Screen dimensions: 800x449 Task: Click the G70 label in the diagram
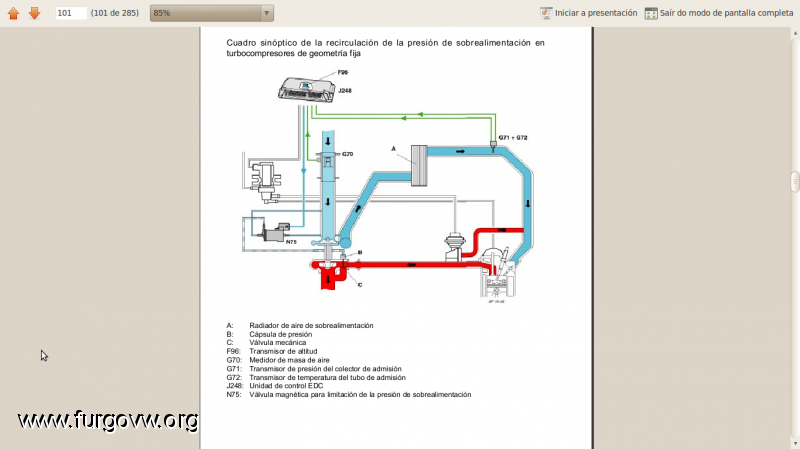[347, 154]
